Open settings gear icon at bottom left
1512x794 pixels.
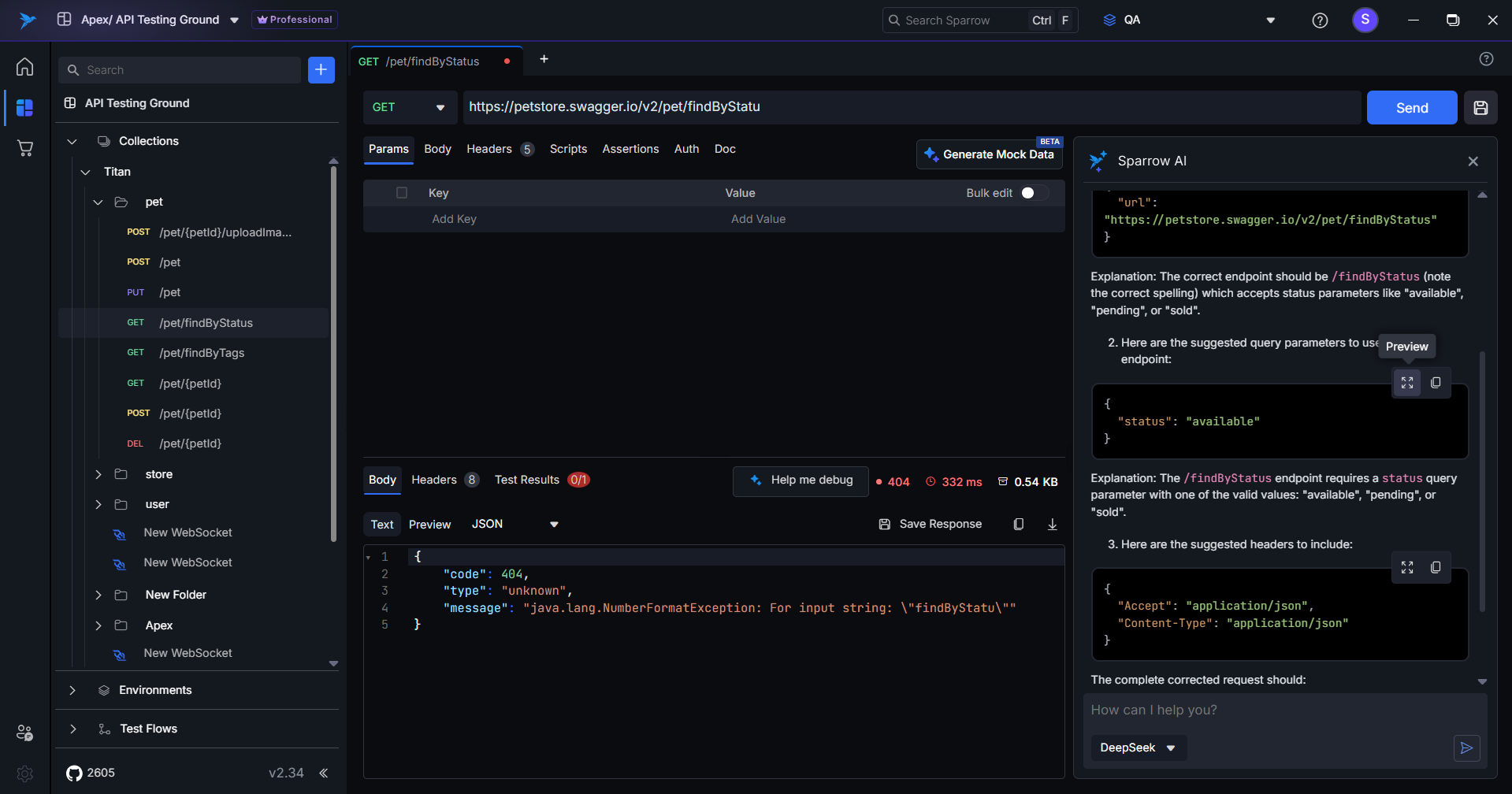[x=25, y=774]
